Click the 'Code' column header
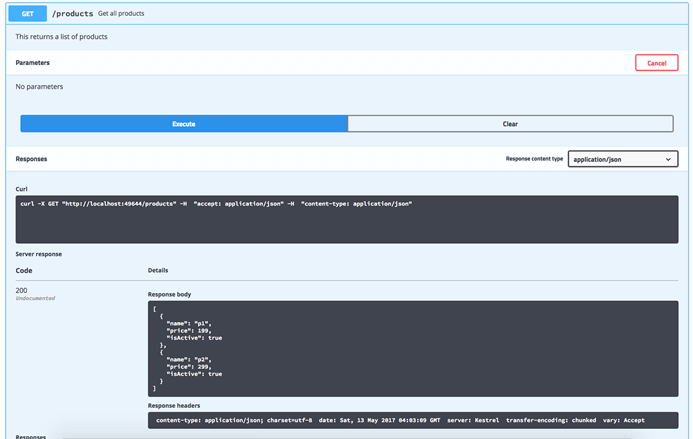693x439 pixels. point(24,271)
